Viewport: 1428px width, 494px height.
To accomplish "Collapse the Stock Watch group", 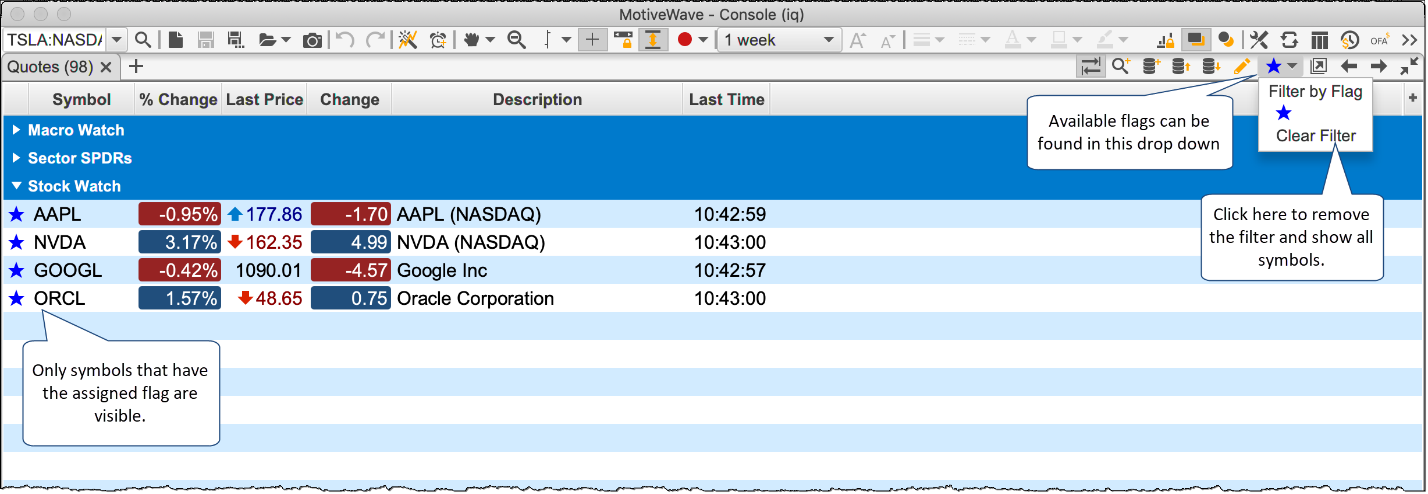I will tap(16, 186).
